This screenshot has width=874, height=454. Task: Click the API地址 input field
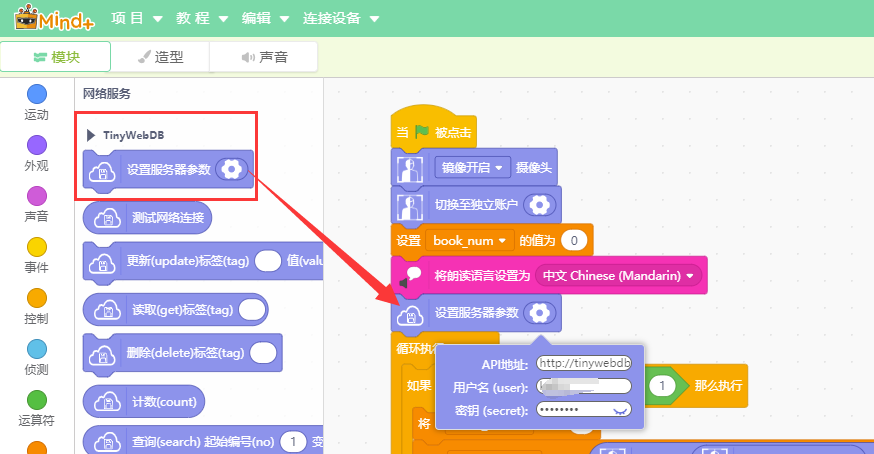pos(584,363)
